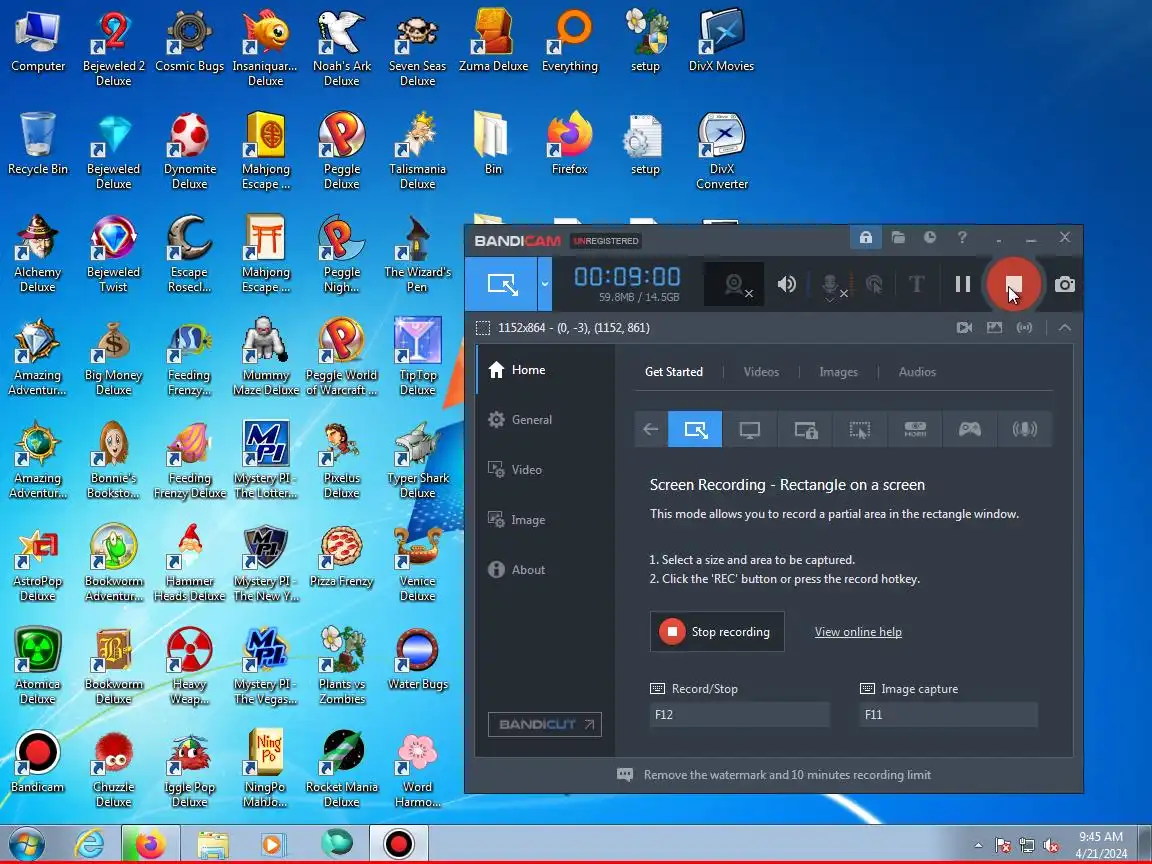Open the output folder icon

pyautogui.click(x=898, y=237)
